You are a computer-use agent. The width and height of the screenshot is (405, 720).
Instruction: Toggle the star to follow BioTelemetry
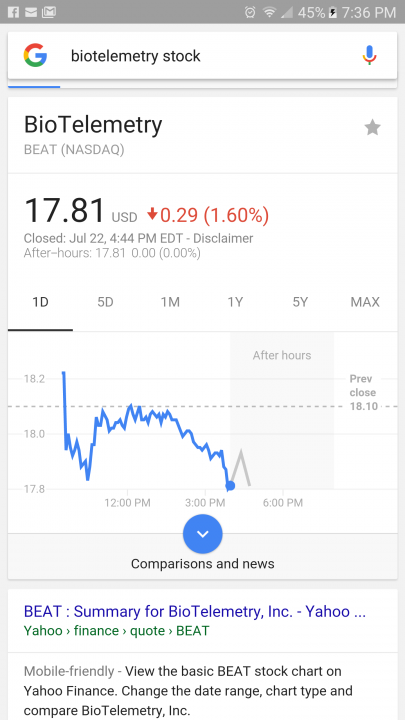coord(372,128)
